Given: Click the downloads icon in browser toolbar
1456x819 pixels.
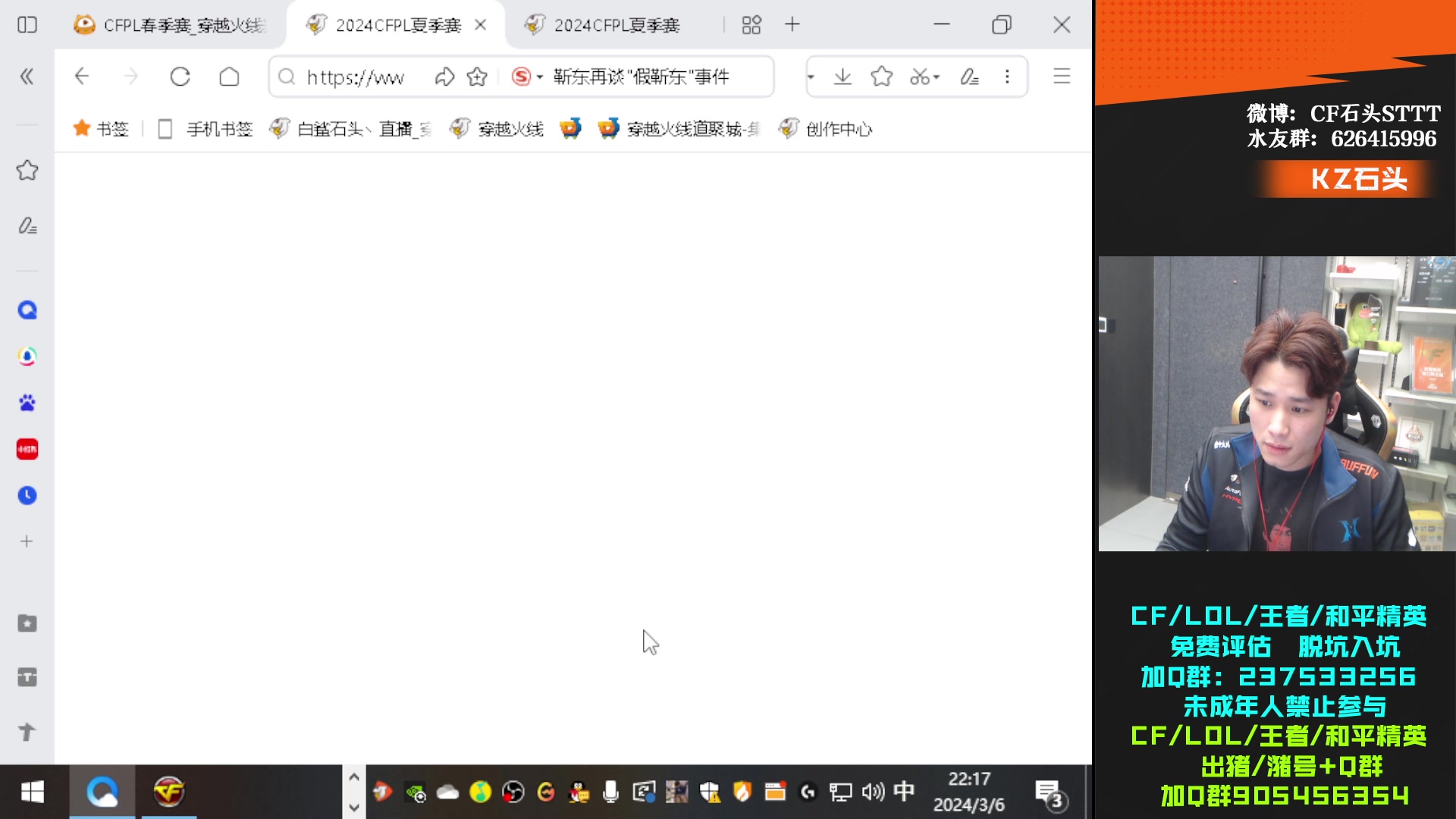Looking at the screenshot, I should tap(843, 77).
